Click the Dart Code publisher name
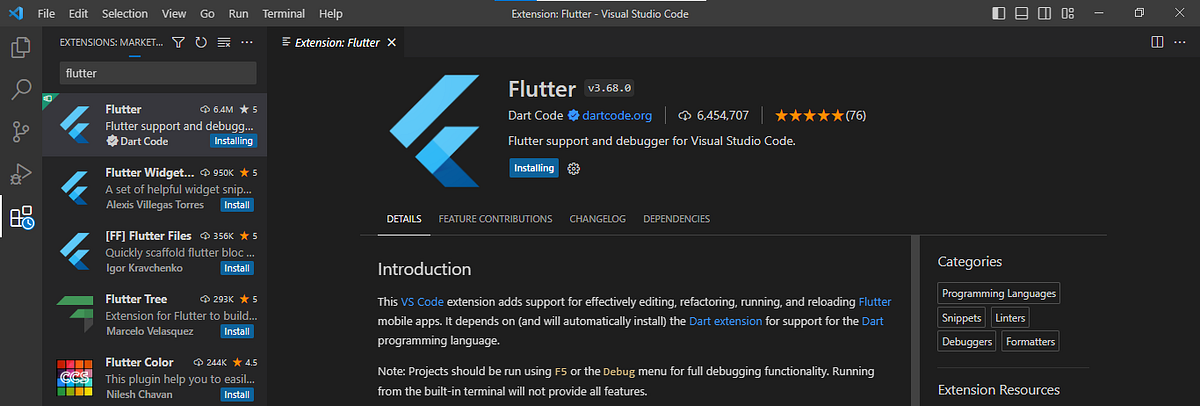Screen dimensions: 1200x406 pyautogui.click(x=536, y=115)
